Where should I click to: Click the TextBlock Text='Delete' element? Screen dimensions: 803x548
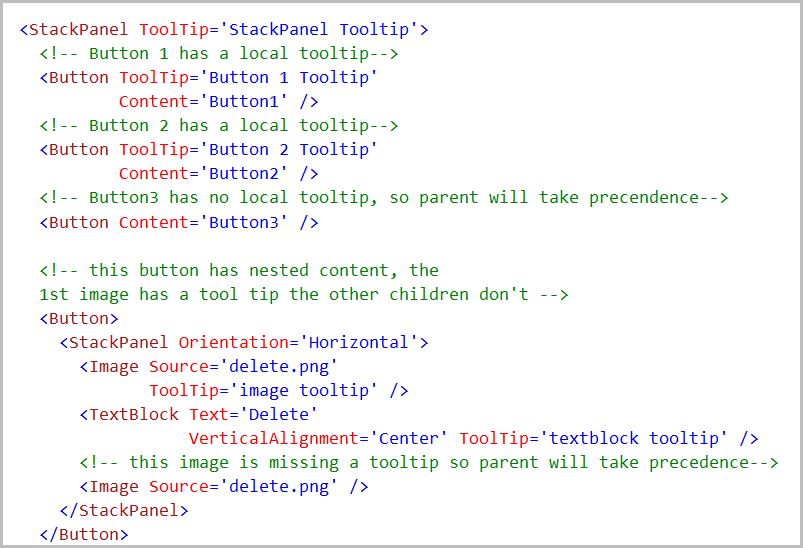click(199, 414)
